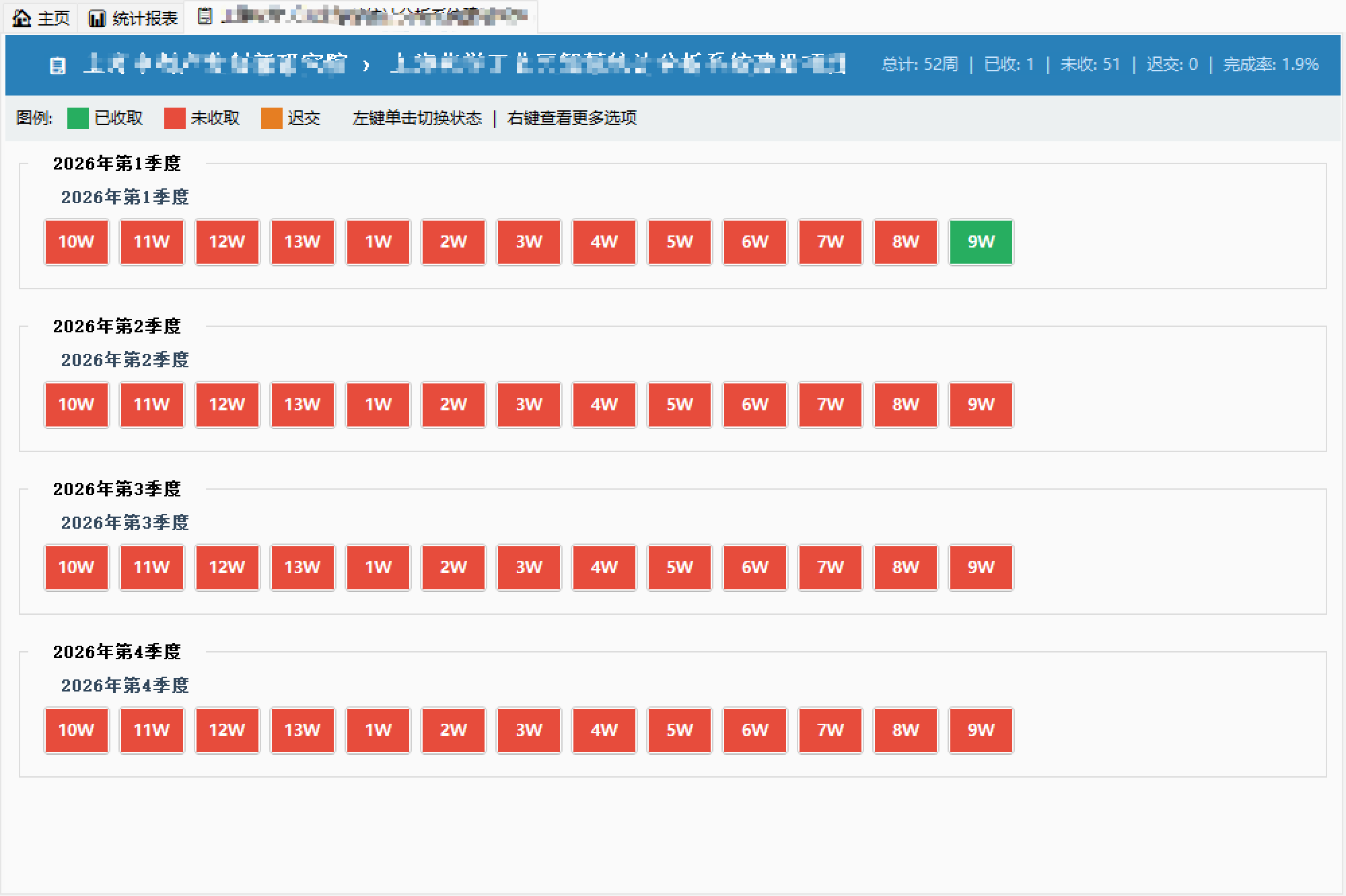Click the document icon on the third tab
1346x896 pixels.
pos(205,17)
